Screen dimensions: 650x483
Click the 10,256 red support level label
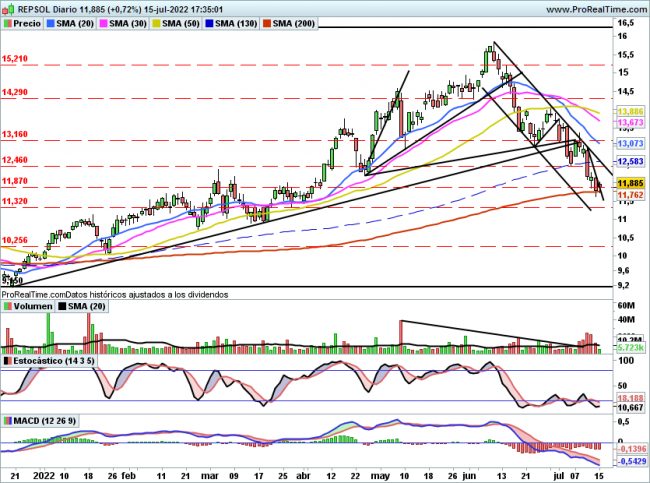15,240
